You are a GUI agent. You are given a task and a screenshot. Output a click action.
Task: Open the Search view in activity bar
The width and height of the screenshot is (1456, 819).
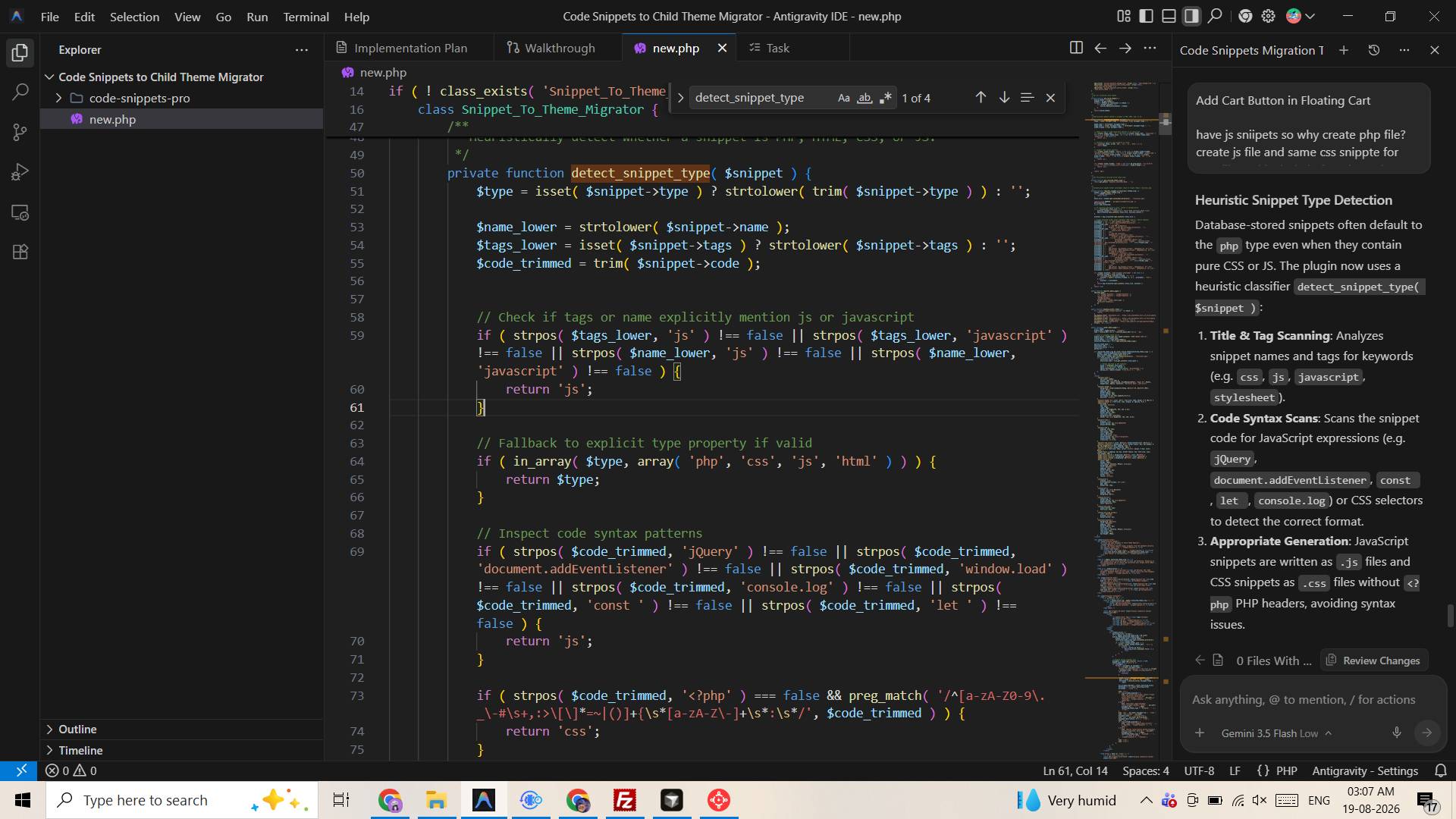pos(20,93)
